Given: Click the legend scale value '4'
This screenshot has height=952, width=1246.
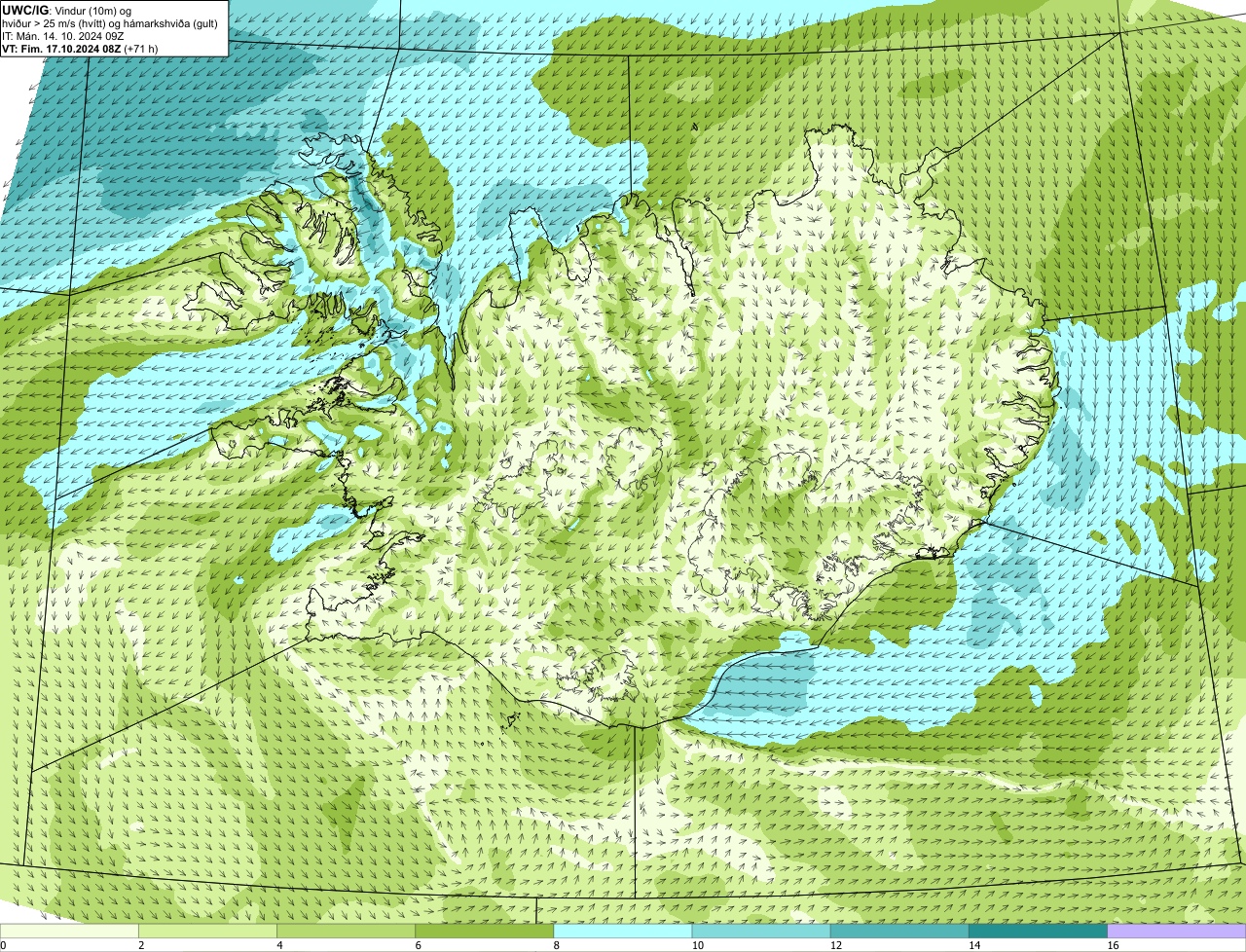Looking at the screenshot, I should click(x=280, y=945).
